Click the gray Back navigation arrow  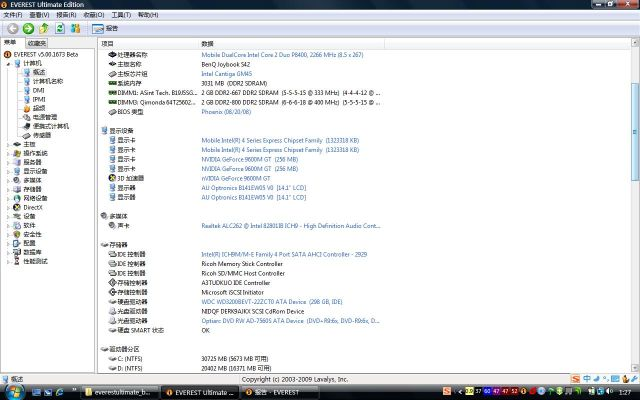click(x=13, y=28)
